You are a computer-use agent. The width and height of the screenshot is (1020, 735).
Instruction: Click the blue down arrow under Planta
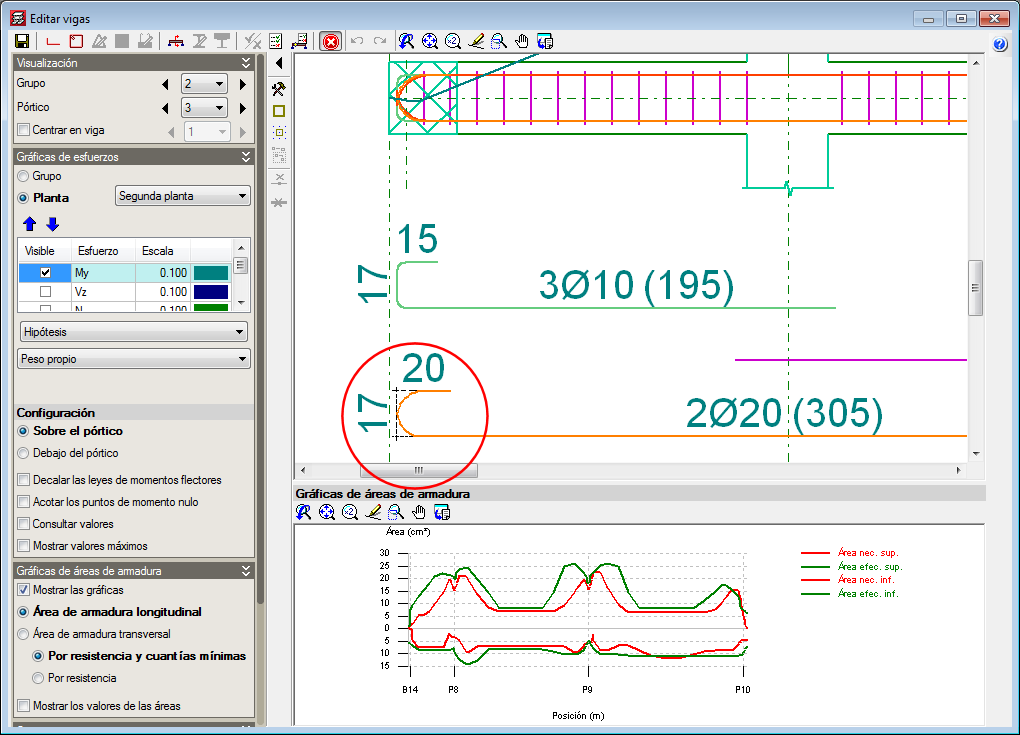[x=53, y=224]
